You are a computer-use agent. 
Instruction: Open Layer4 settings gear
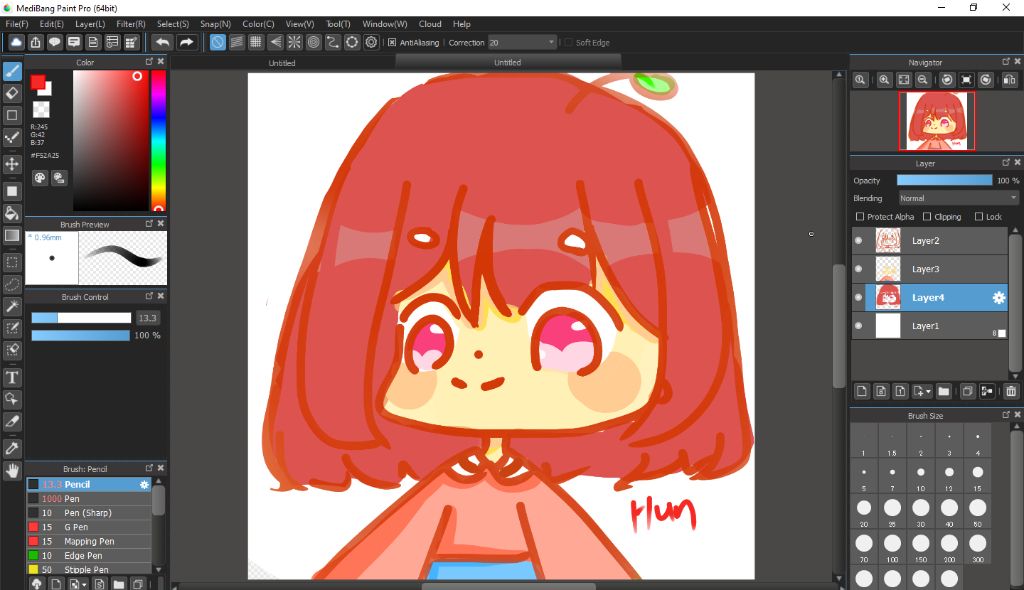999,298
